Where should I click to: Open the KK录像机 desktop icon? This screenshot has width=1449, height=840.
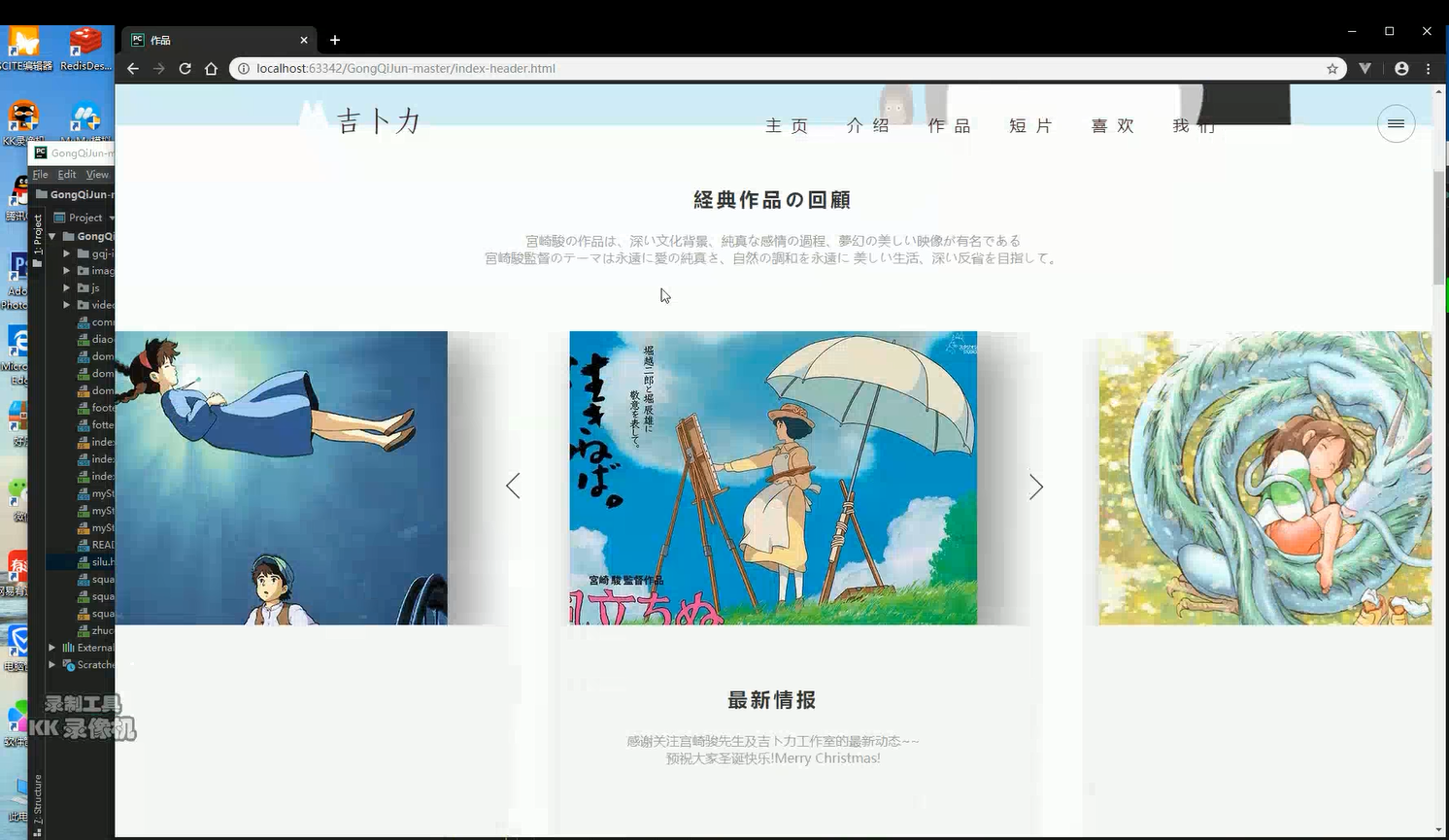click(23, 123)
